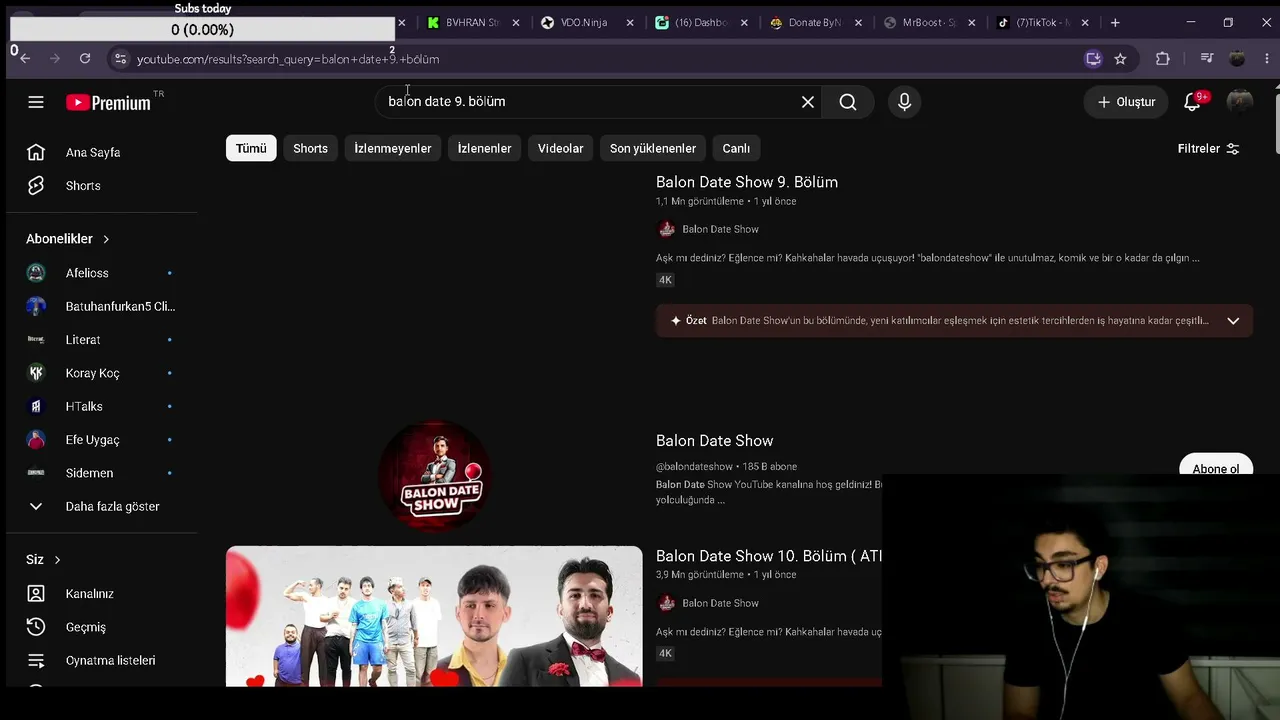Select the Canlı filter chip
Screen dimensions: 1280x720
pos(736,148)
